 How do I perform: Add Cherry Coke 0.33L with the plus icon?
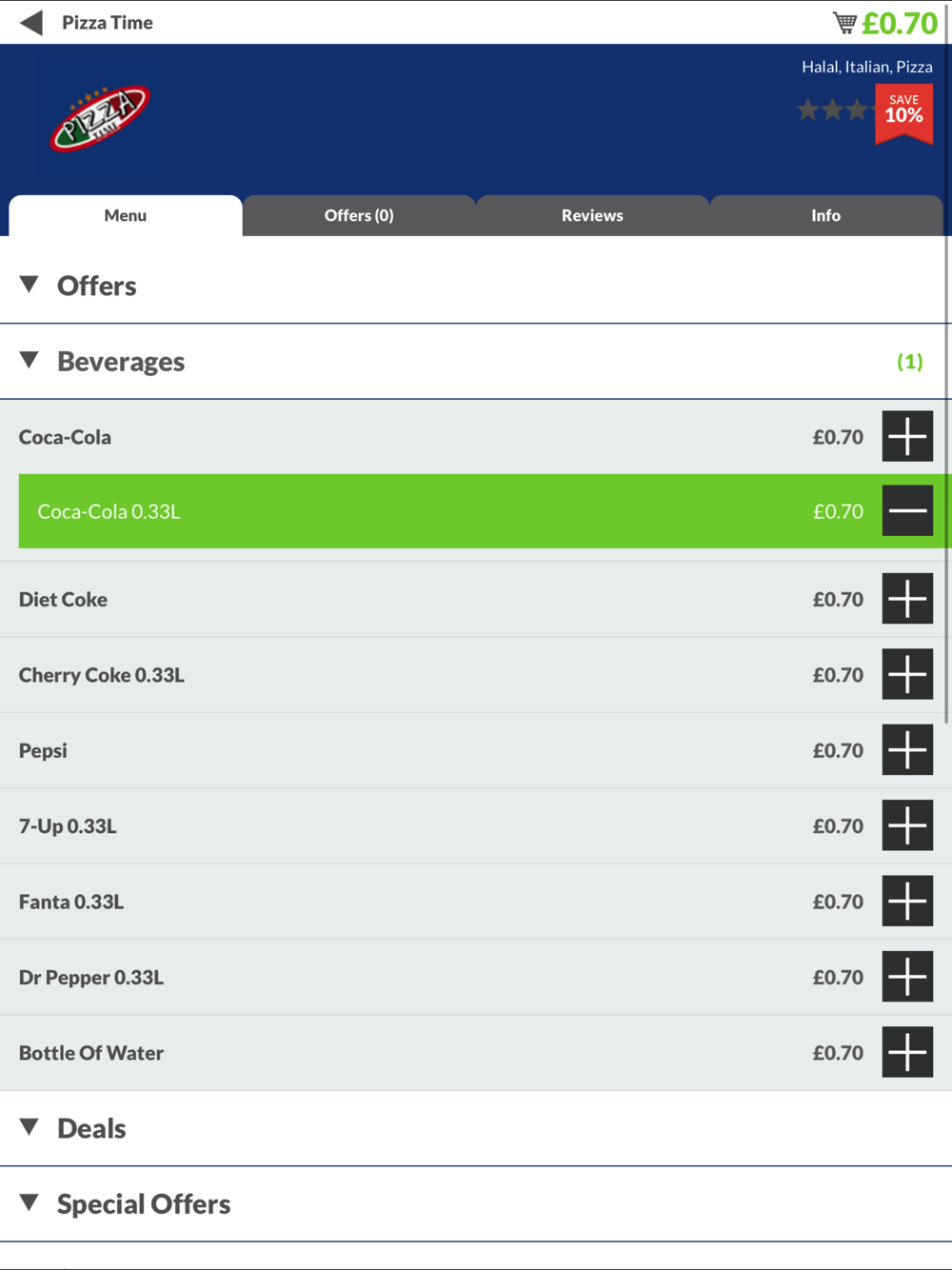[907, 674]
